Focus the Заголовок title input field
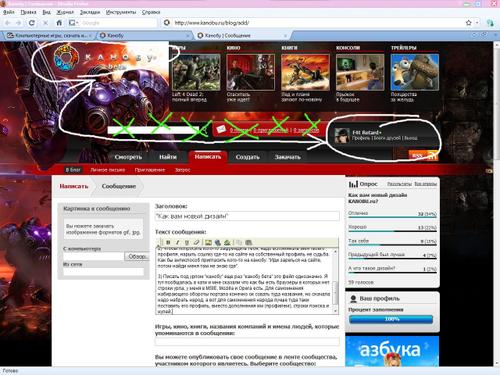Viewport: 500px width, 375px height. [x=247, y=216]
